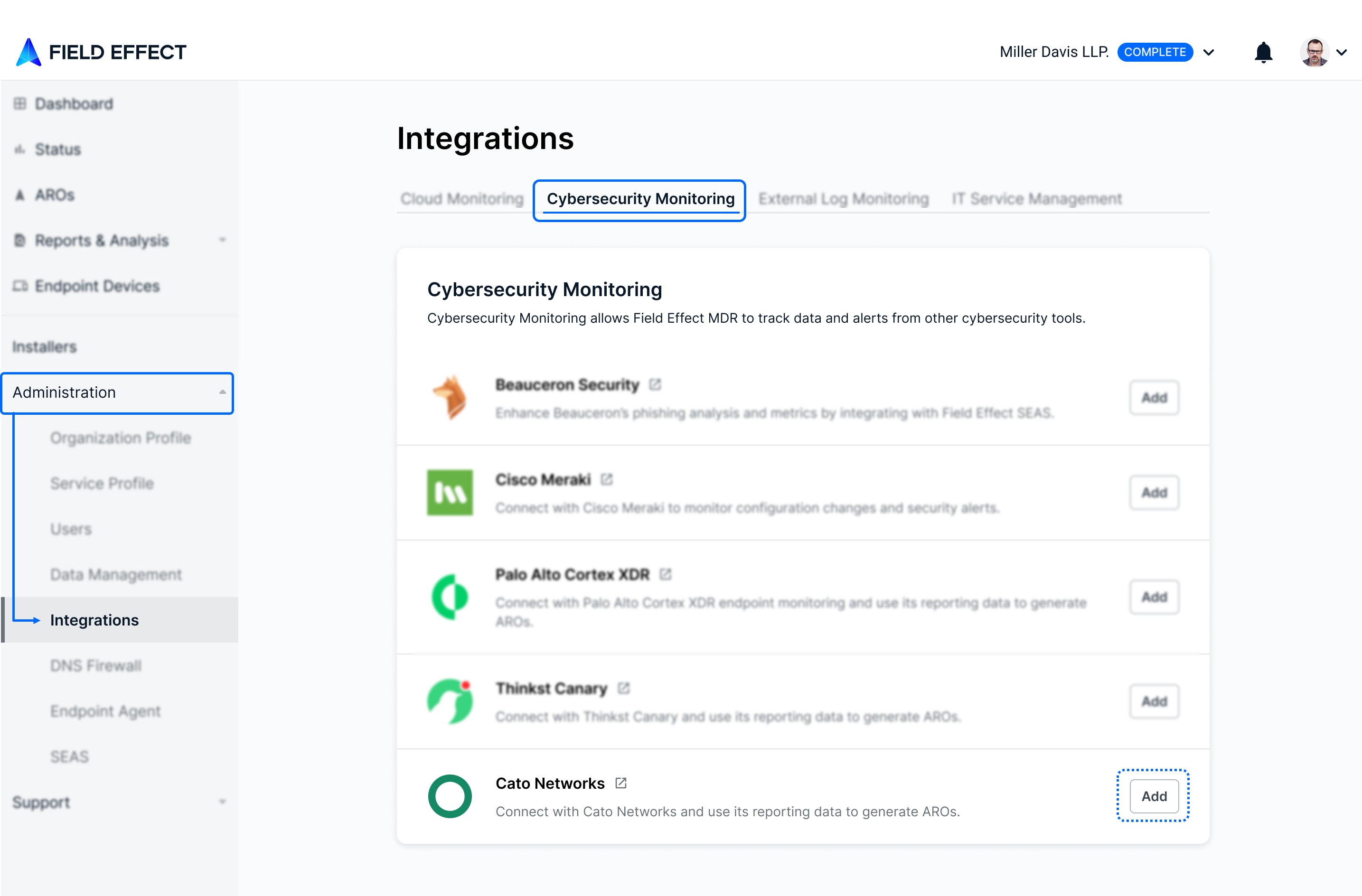Open the Status label in the sidebar
The height and width of the screenshot is (896, 1362).
tap(58, 149)
